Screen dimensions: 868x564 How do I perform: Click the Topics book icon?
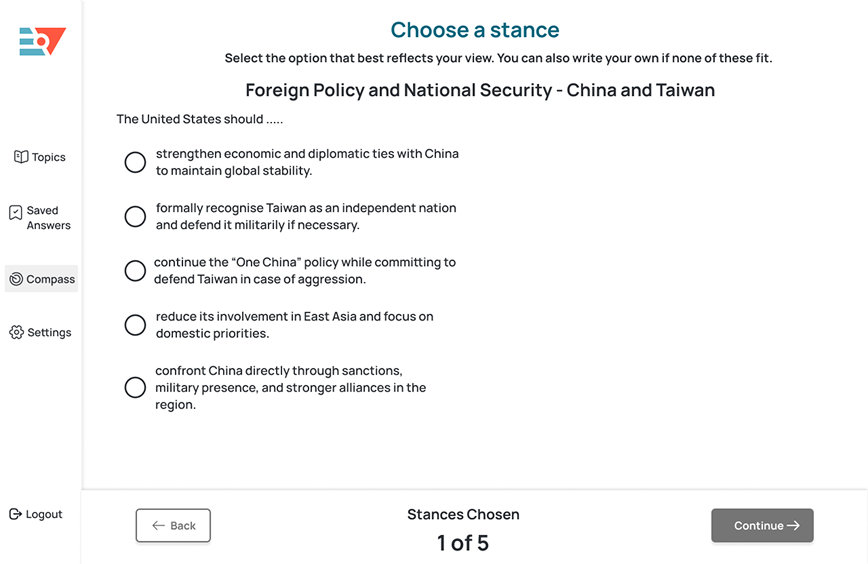21,157
